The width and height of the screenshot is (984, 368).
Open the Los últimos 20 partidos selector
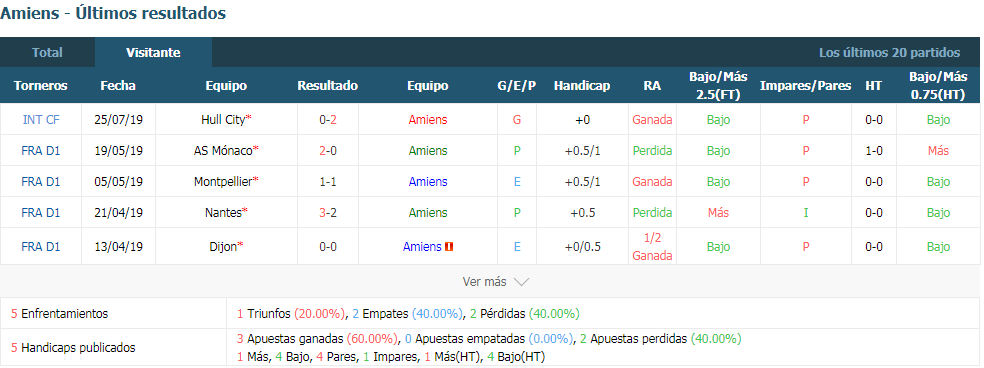pos(889,53)
